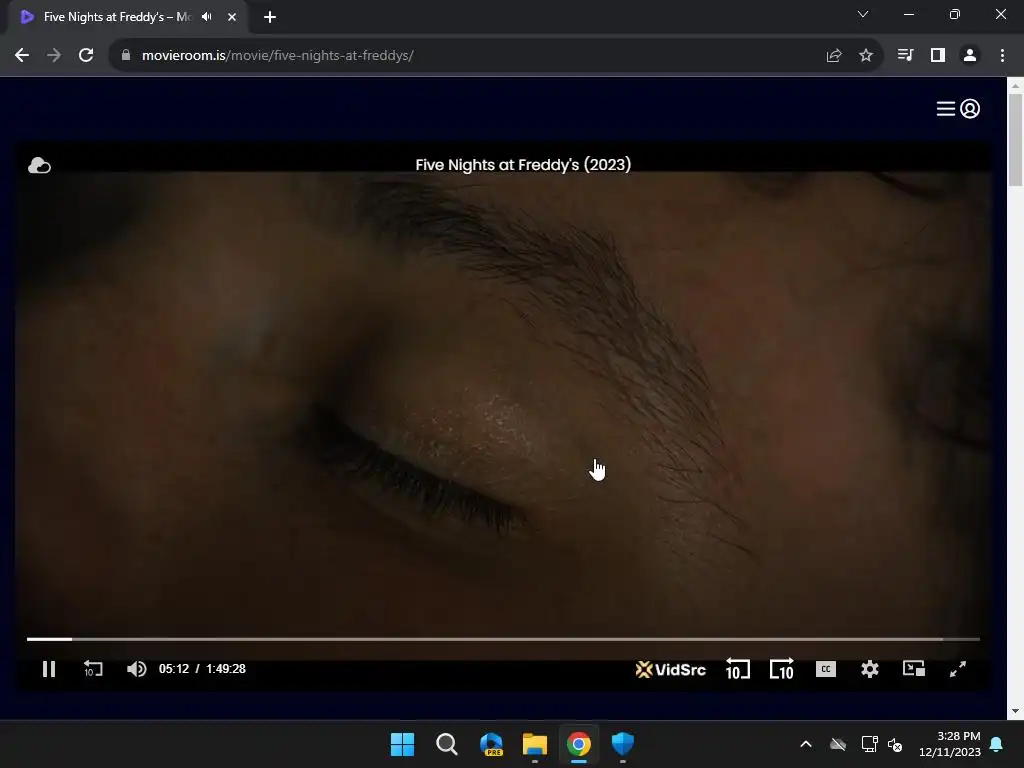Enable picture-in-picture mode
Viewport: 1024px width, 768px height.
914,669
